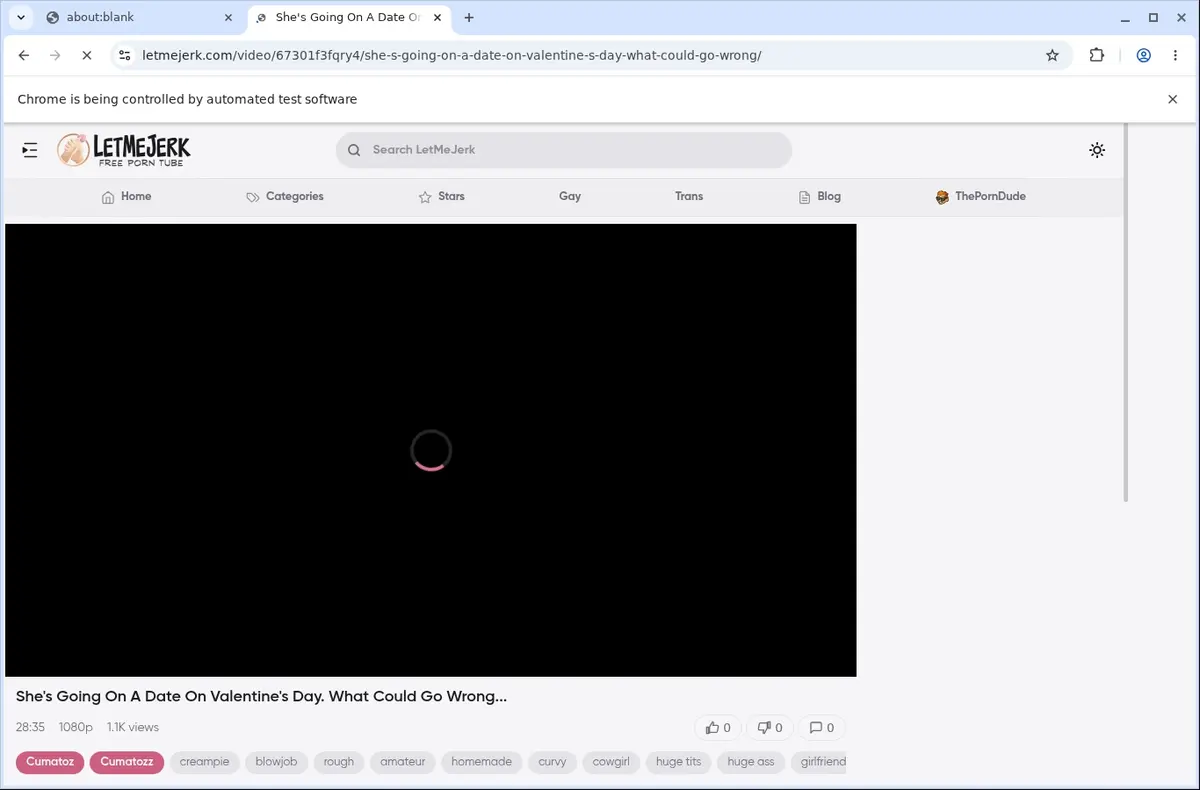Click the thumbs-up like button

[718, 728]
